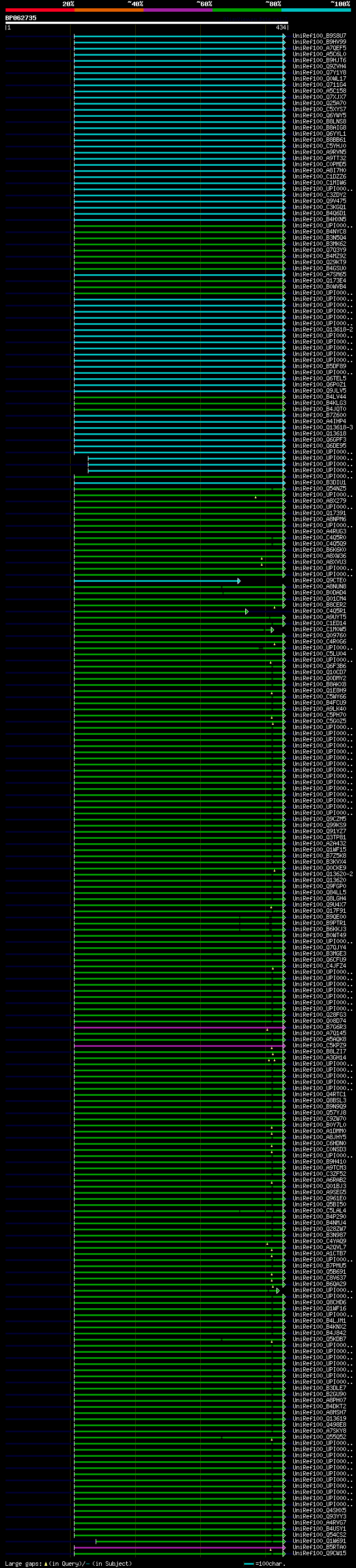
Task: Open entry UniRef100_C1DZZ6
Action: [x=319, y=176]
